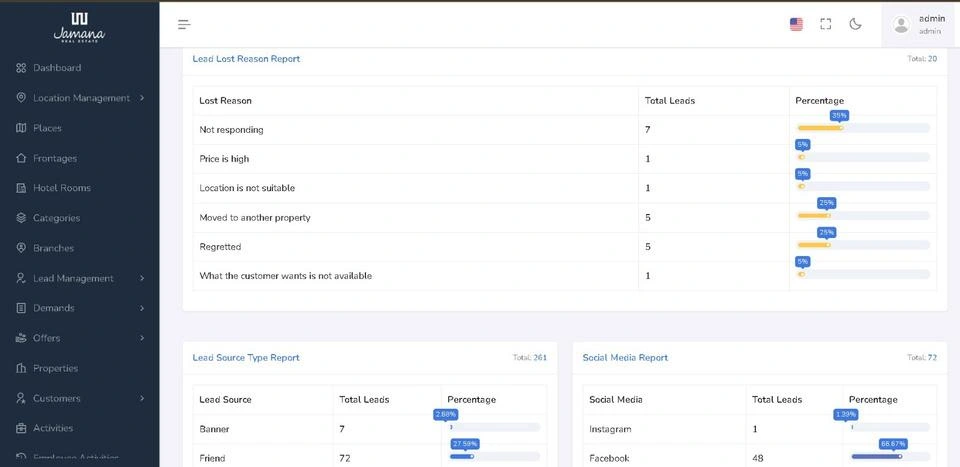Expand the Customers submenu arrow
This screenshot has width=960, height=467.
[x=142, y=398]
